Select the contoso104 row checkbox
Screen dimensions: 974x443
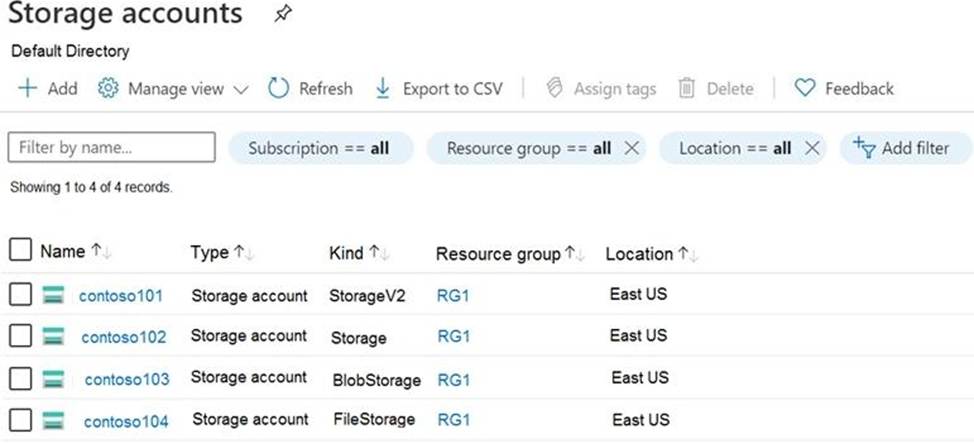coord(20,420)
